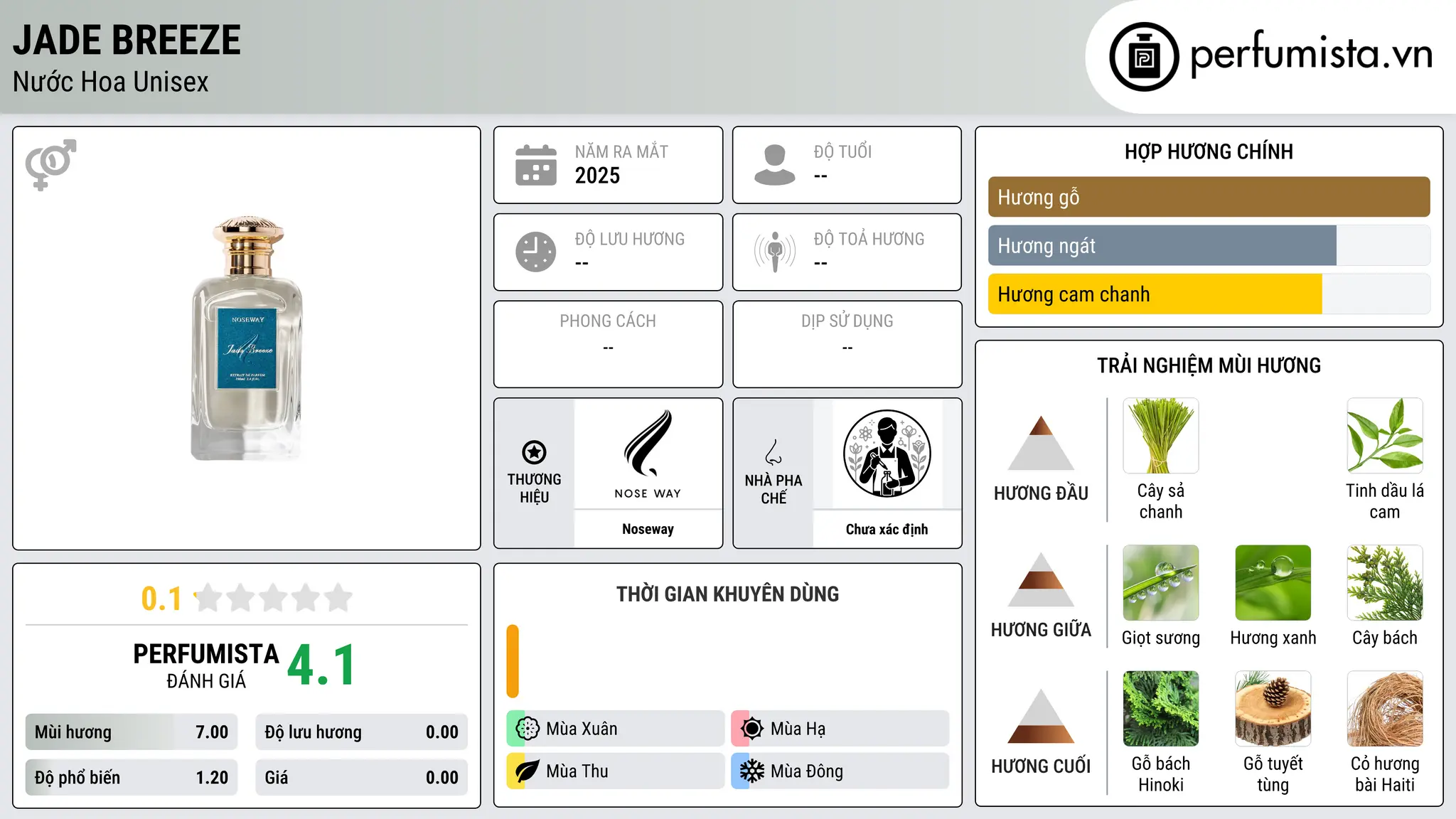Click the Hương gỗ accord bar
The width and height of the screenshot is (1456, 819).
pos(1209,197)
